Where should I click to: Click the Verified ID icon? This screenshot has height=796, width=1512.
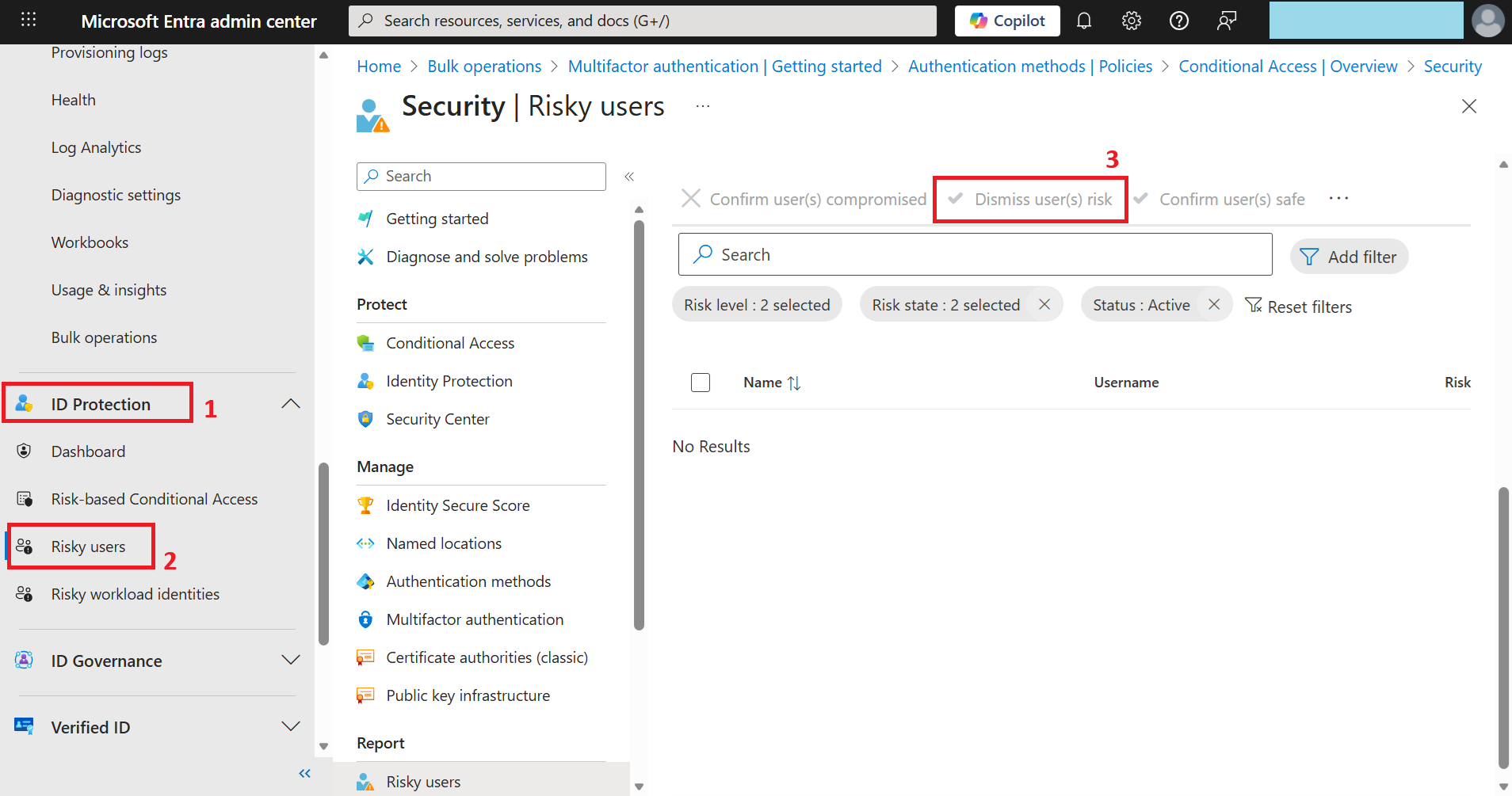pos(25,726)
